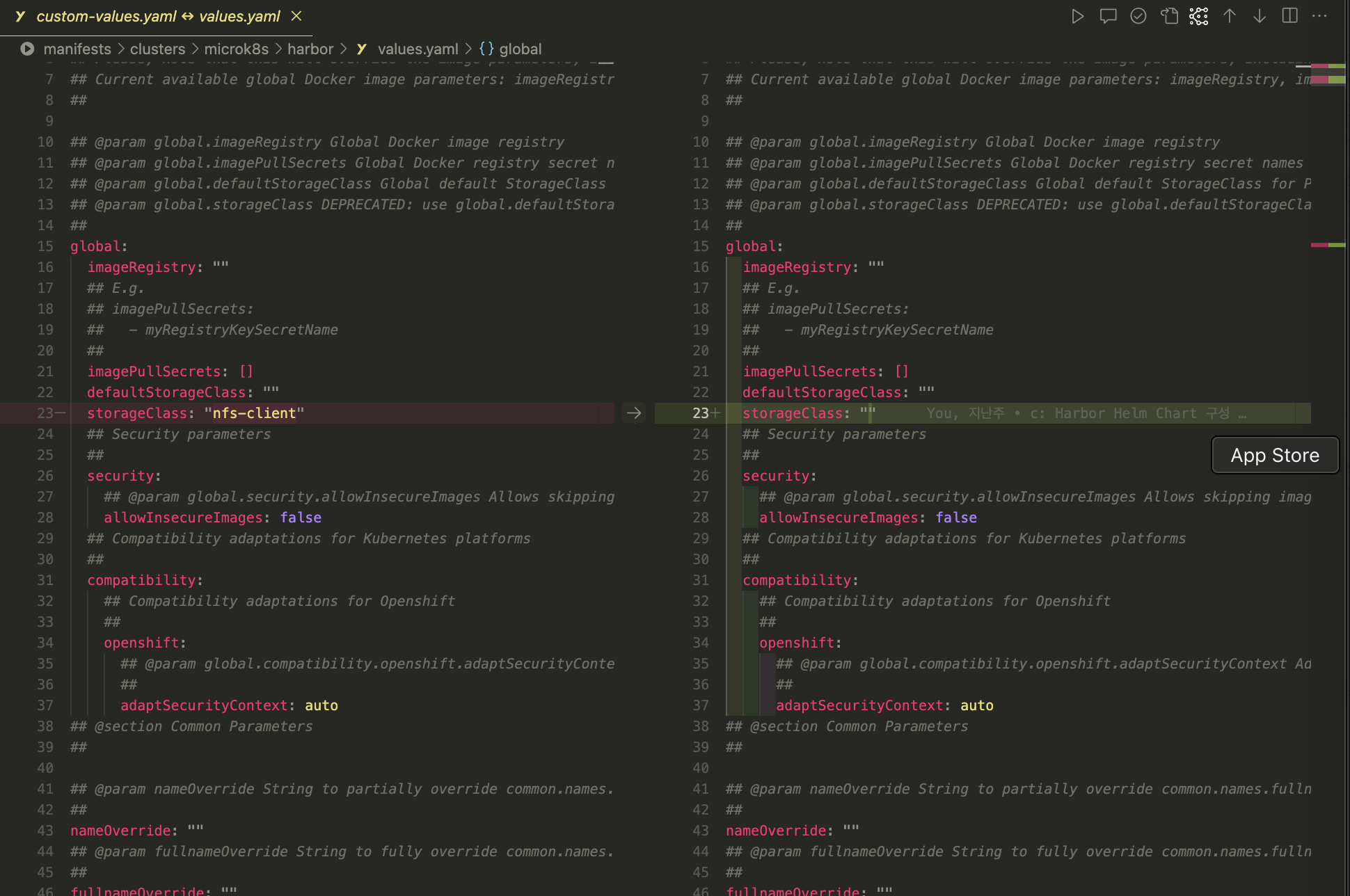Click the Open File icon
1350x896 pixels.
(1169, 16)
